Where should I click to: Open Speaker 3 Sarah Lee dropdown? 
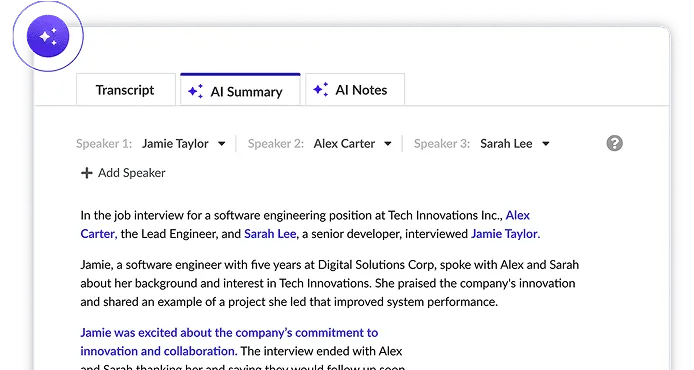coord(515,144)
